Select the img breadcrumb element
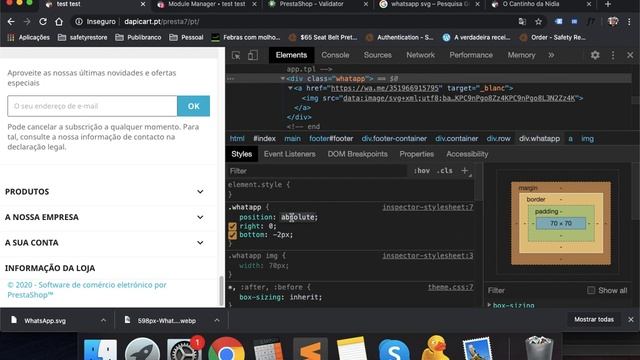Screen dimensions: 640x360 (x=587, y=139)
